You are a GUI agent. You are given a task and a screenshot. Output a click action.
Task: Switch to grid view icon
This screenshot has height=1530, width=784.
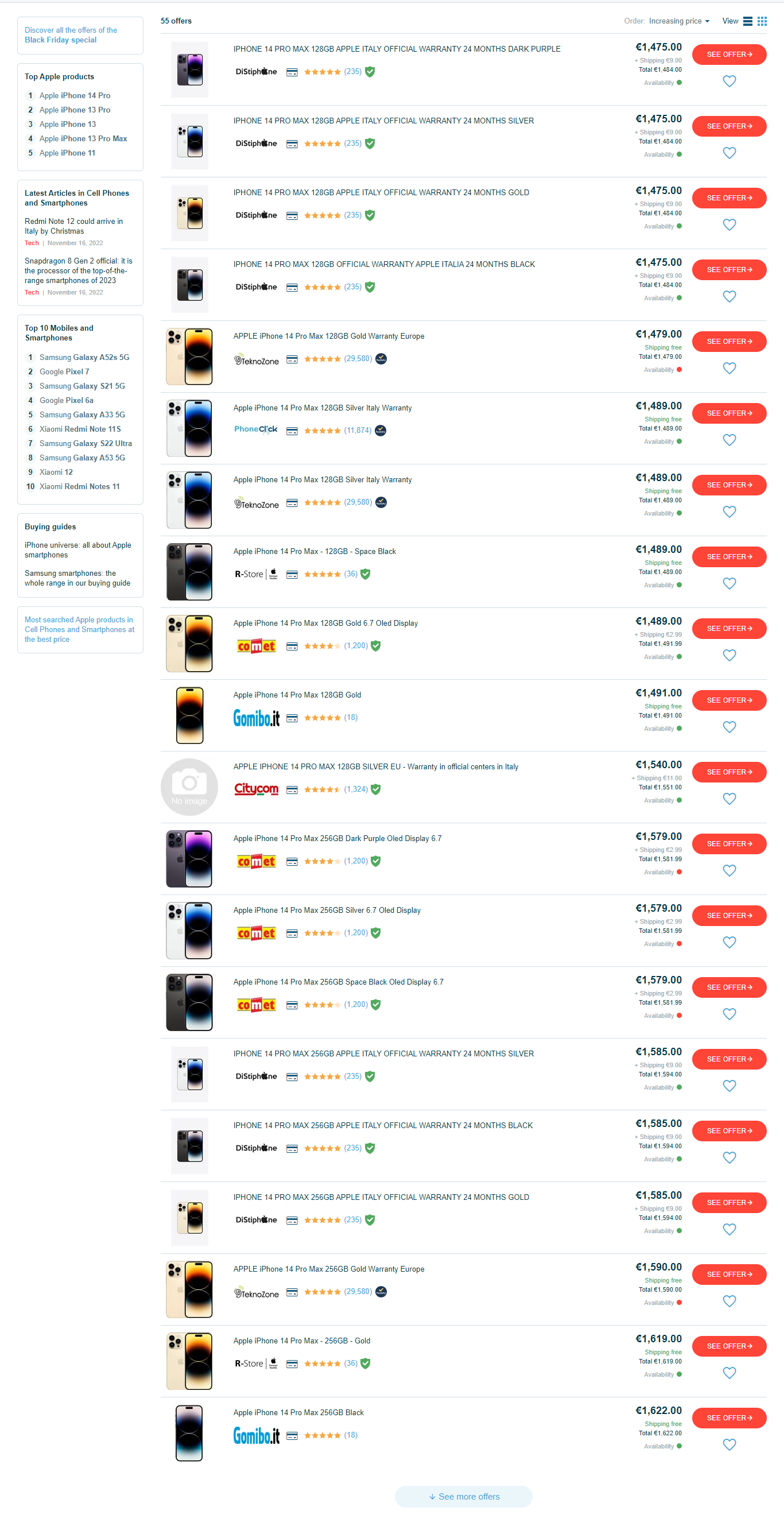click(762, 21)
